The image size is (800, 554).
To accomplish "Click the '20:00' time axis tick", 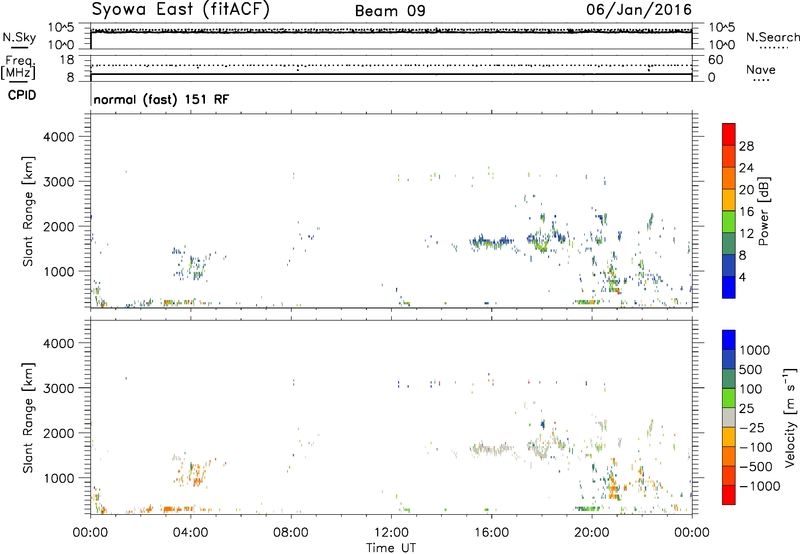I will (x=592, y=533).
